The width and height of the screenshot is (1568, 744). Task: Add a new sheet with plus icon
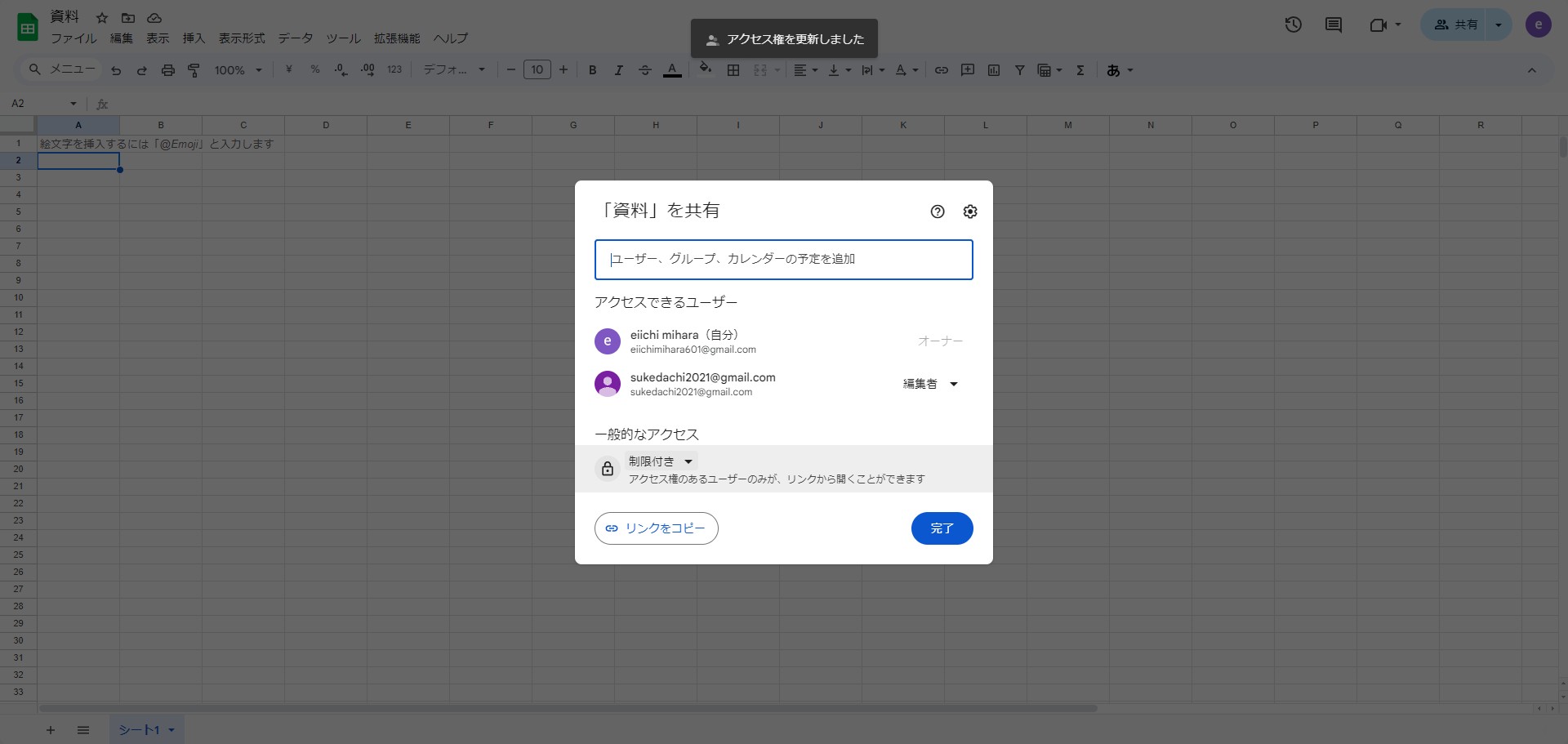coord(51,730)
